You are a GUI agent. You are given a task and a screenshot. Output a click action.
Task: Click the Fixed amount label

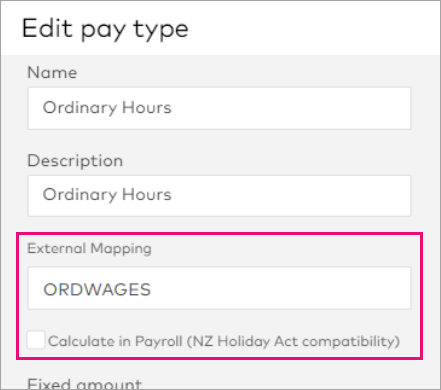point(85,383)
